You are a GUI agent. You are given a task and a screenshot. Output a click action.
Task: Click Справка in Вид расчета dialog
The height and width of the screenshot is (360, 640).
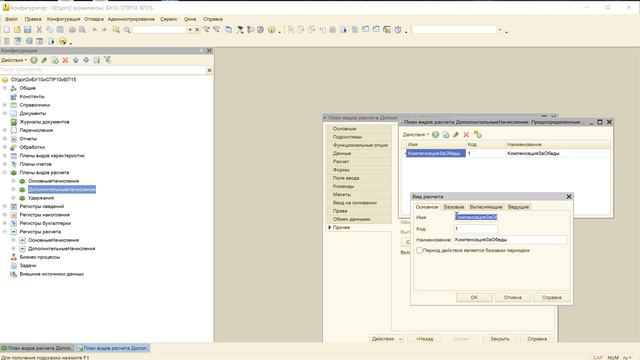(551, 298)
